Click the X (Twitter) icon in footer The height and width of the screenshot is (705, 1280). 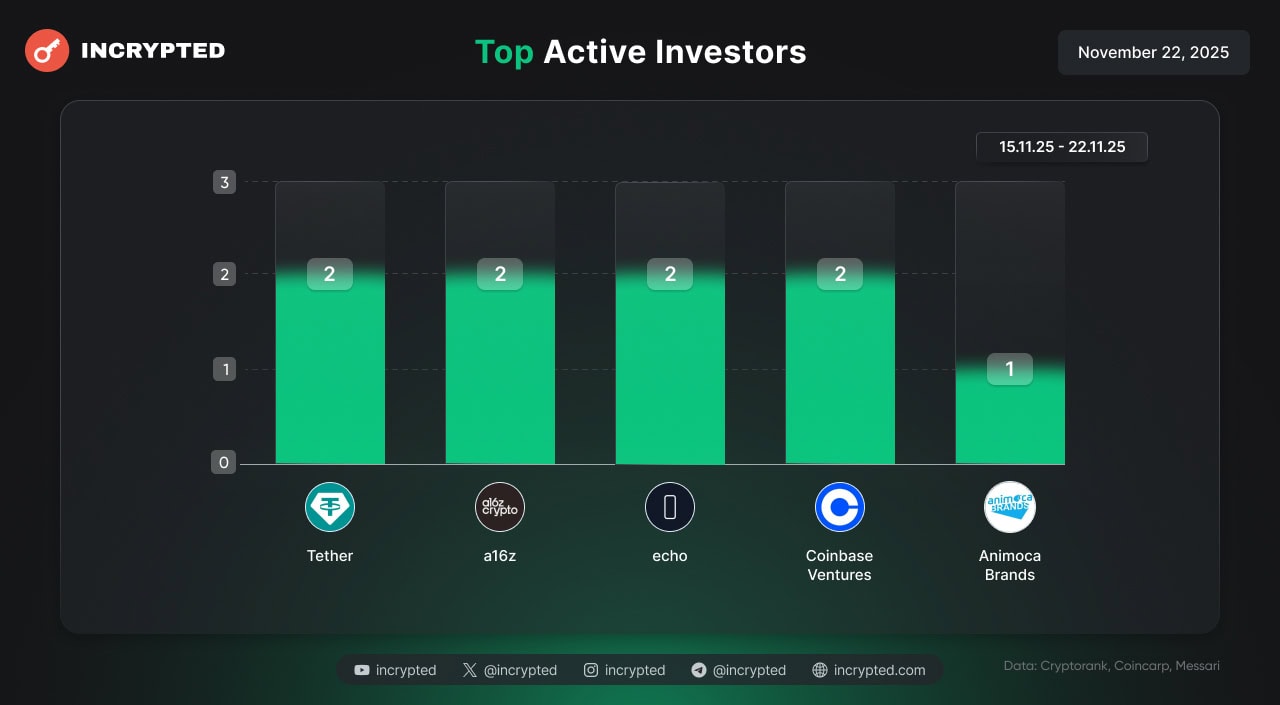coord(470,670)
